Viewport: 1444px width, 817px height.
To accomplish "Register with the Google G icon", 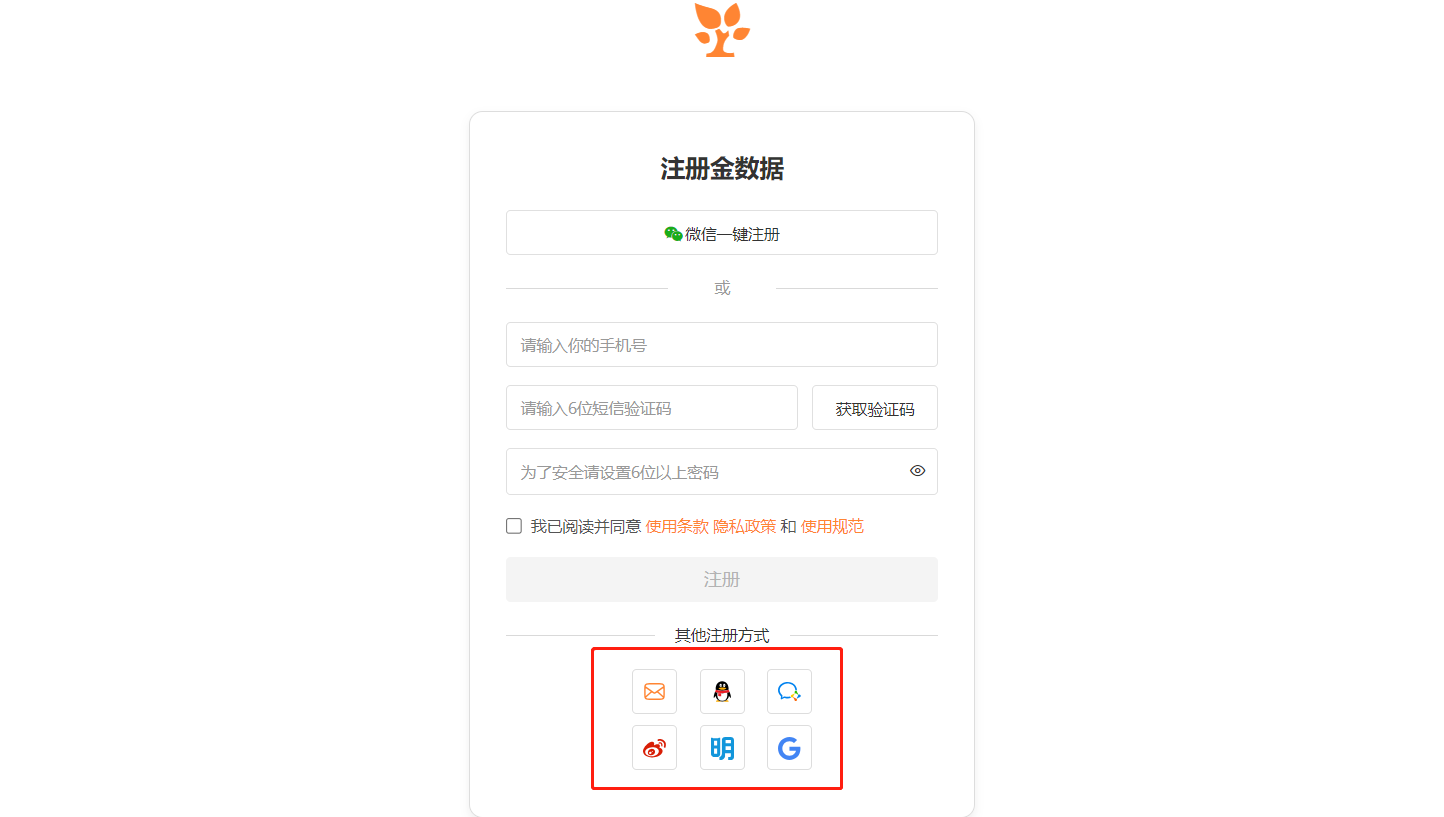I will [789, 747].
